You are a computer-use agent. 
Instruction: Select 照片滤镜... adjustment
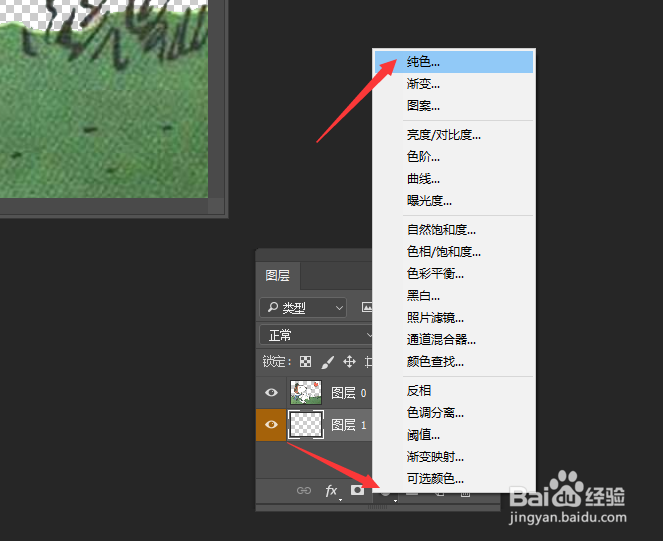tap(454, 318)
